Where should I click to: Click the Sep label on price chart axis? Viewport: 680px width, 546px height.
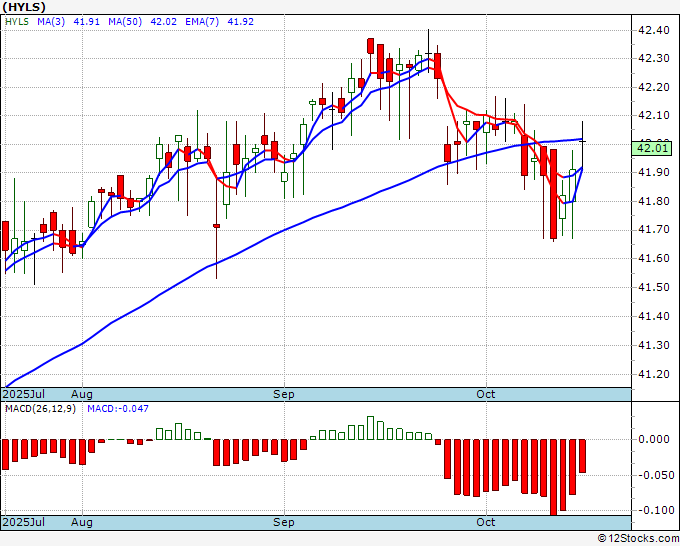click(x=284, y=394)
